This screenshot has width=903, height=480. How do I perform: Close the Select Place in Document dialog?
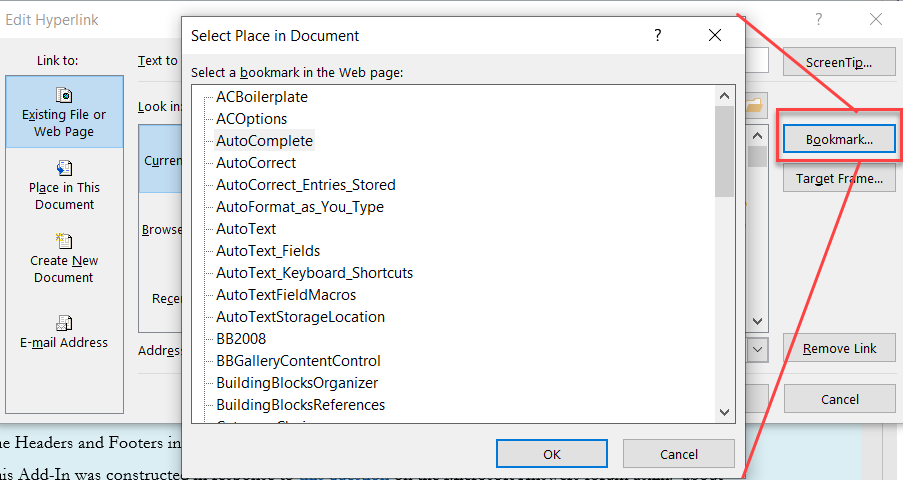click(714, 35)
